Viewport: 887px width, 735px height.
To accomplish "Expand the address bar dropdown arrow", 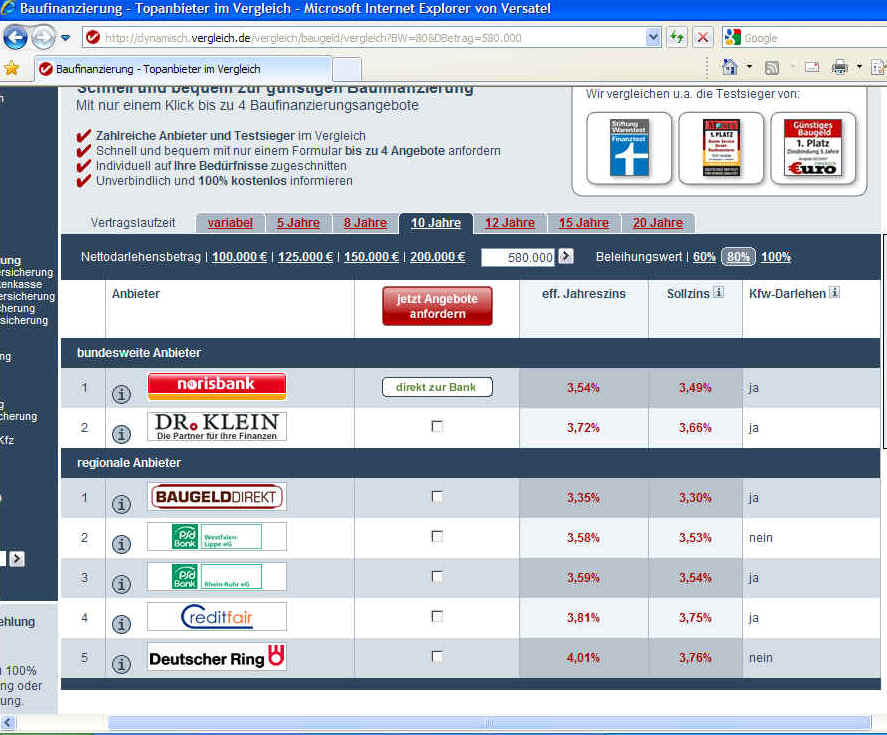I will (x=653, y=38).
